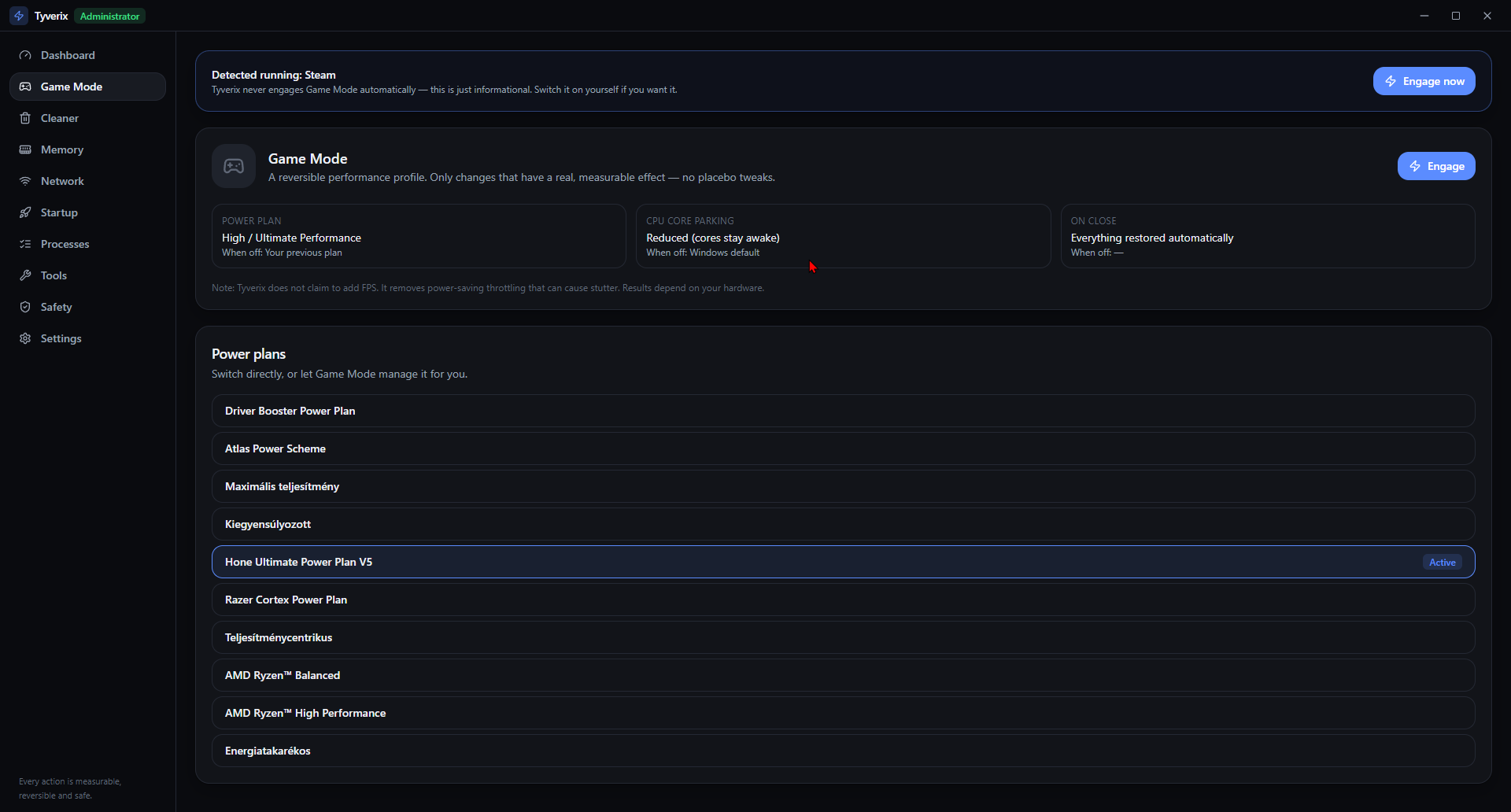
Task: Maximize the Tyverix window
Action: (1456, 16)
